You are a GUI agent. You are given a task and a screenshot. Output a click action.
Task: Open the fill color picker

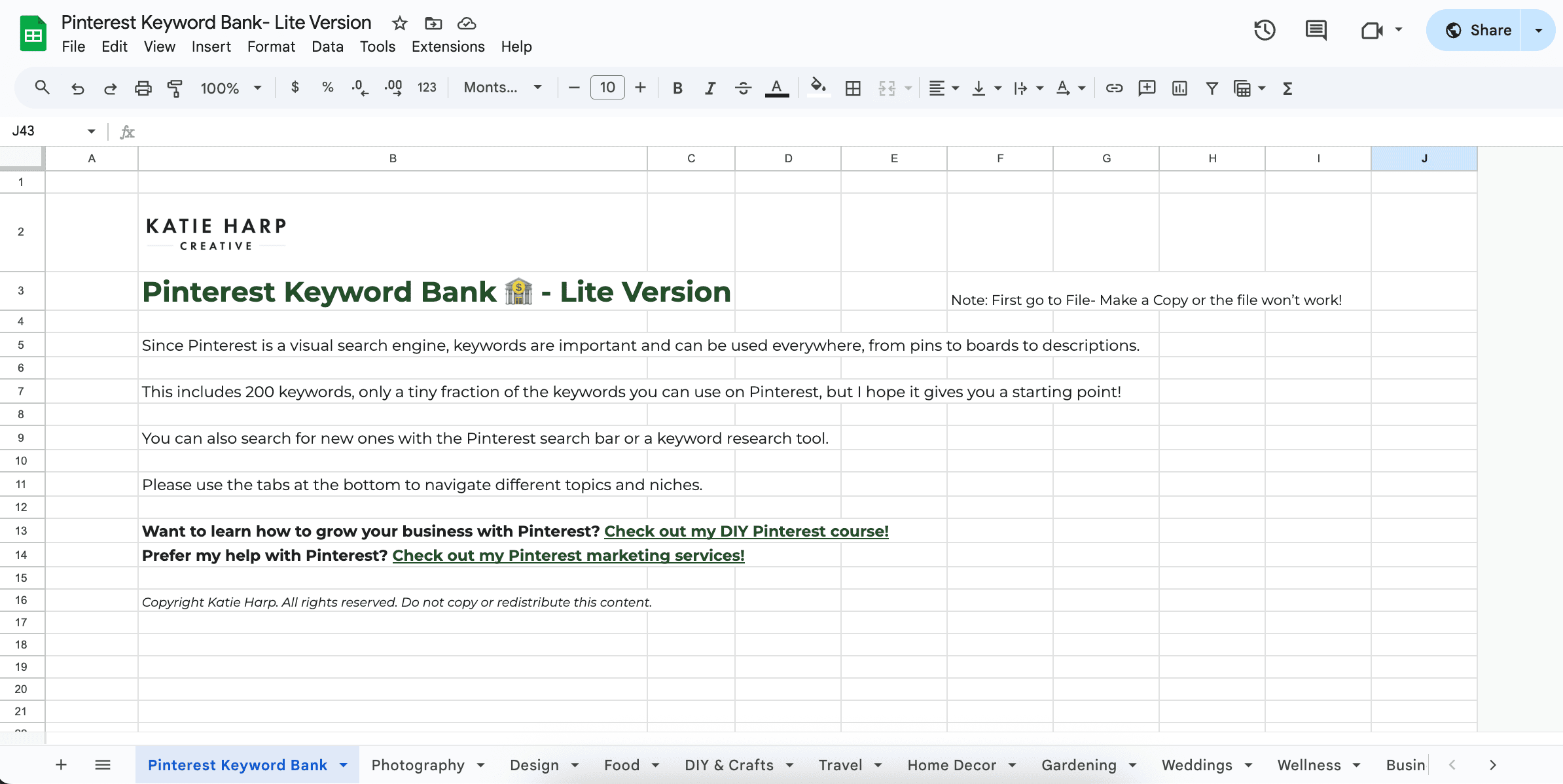pos(818,88)
